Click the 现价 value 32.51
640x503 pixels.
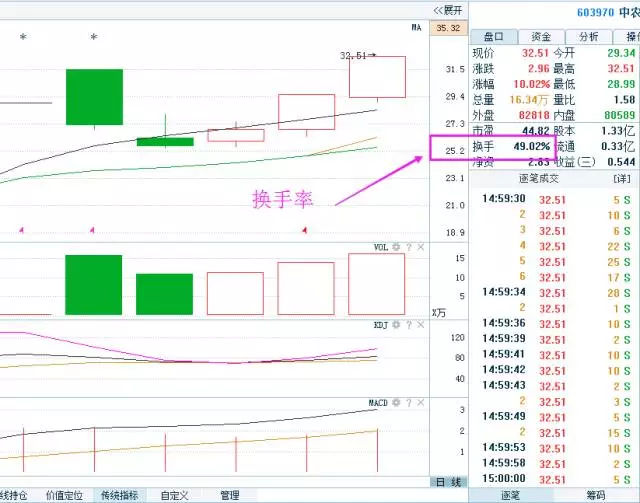535,53
